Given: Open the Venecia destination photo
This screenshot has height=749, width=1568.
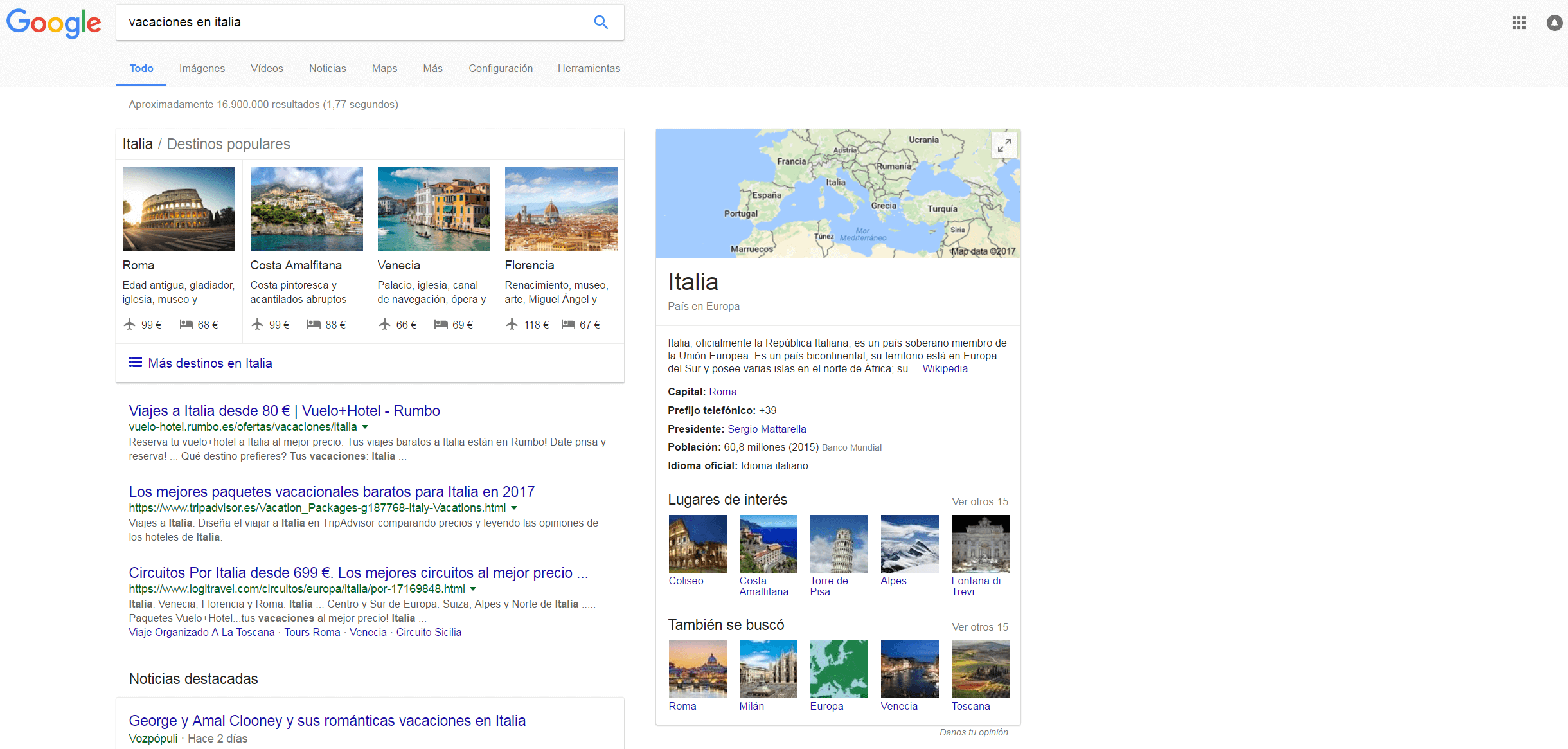Looking at the screenshot, I should [434, 209].
